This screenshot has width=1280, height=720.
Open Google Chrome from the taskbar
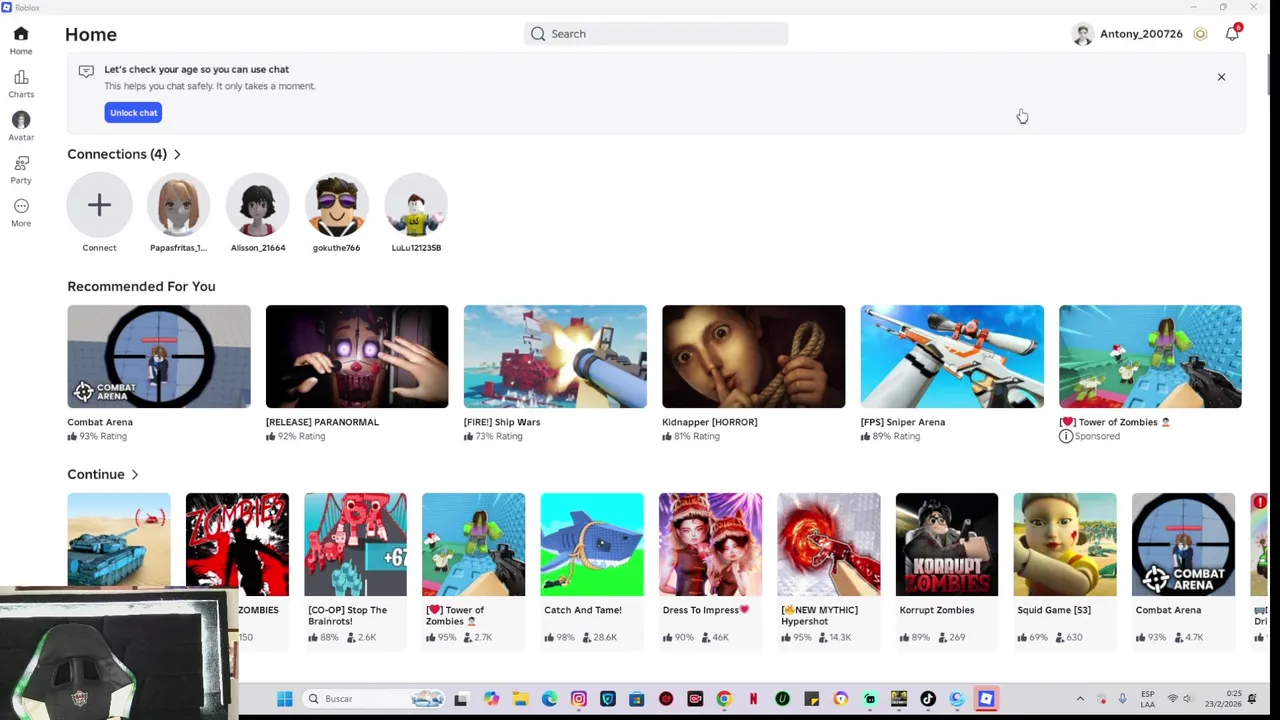[x=724, y=699]
